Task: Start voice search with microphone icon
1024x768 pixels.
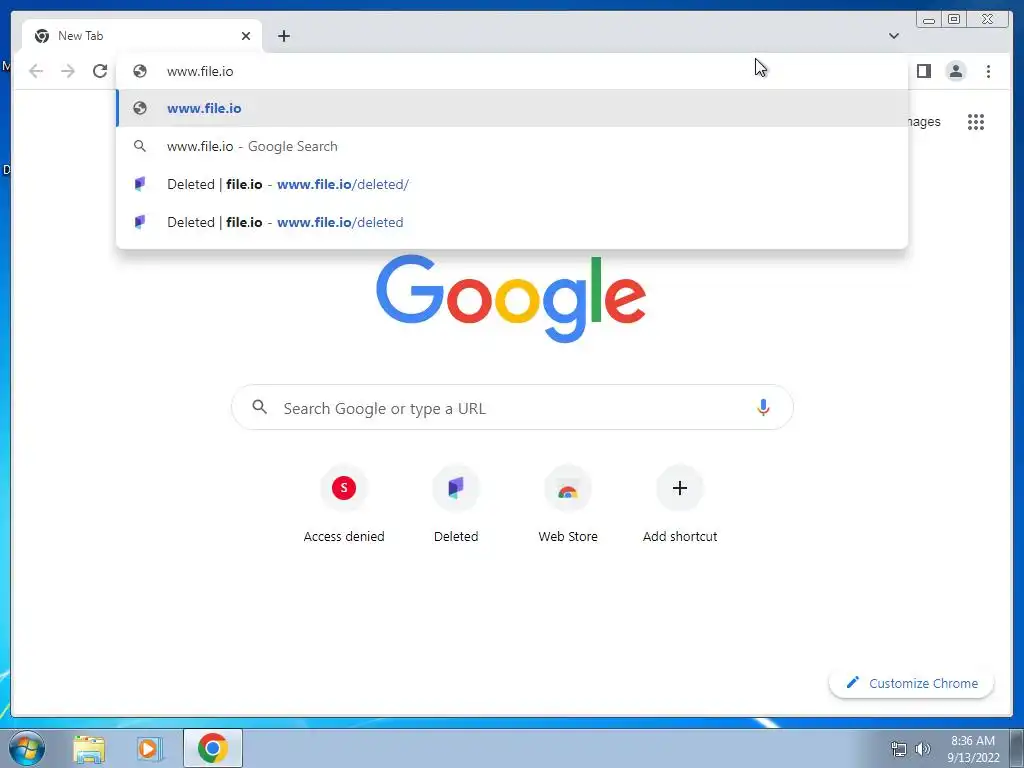Action: tap(763, 408)
